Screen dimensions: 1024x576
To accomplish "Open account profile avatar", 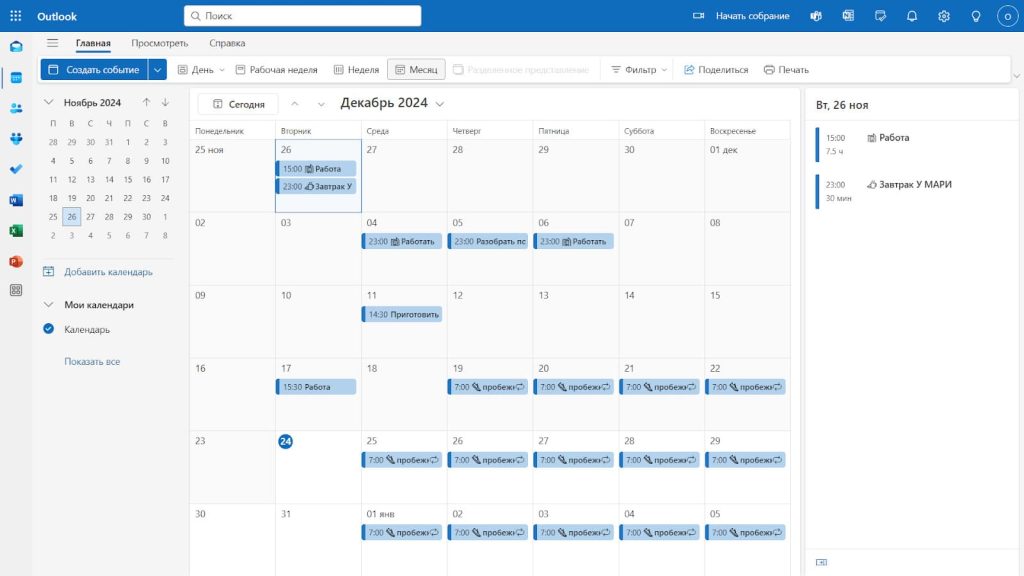I will (x=1008, y=16).
